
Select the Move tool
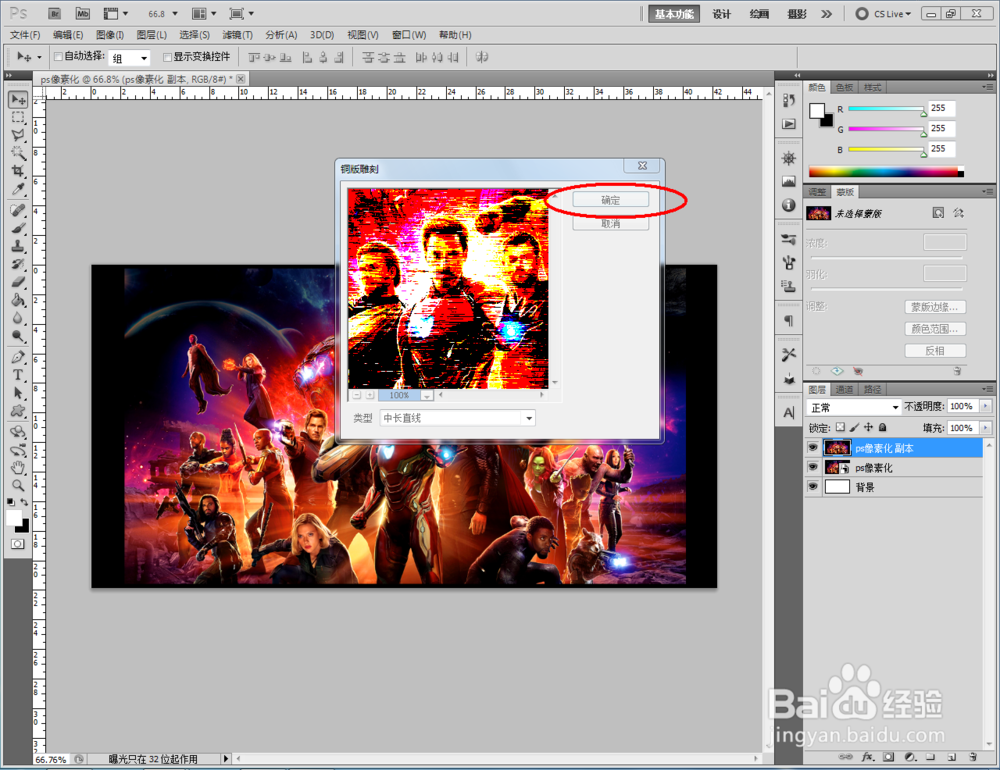pyautogui.click(x=18, y=99)
